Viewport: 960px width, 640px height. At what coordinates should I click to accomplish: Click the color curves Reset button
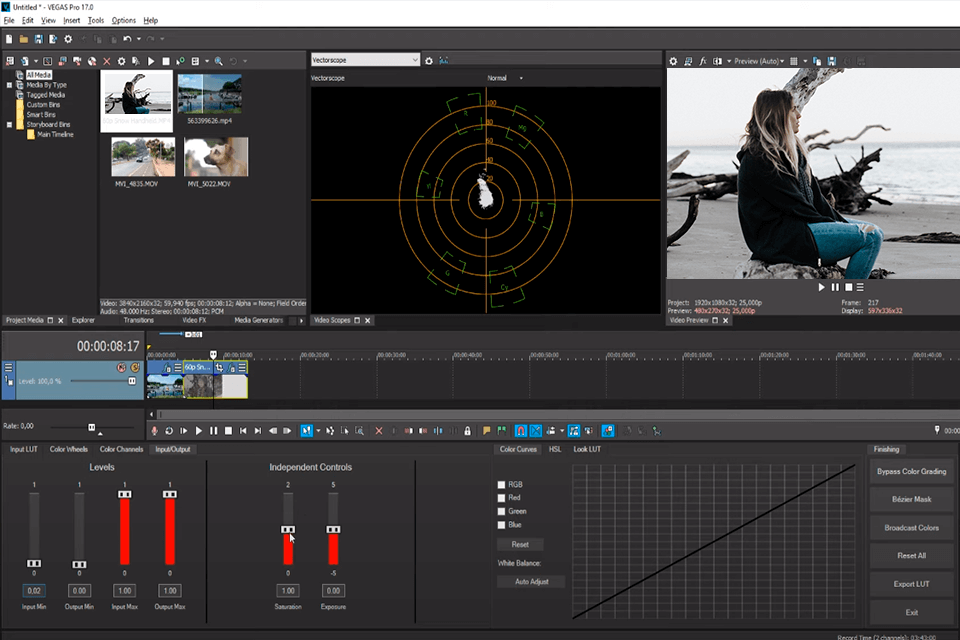pos(520,544)
